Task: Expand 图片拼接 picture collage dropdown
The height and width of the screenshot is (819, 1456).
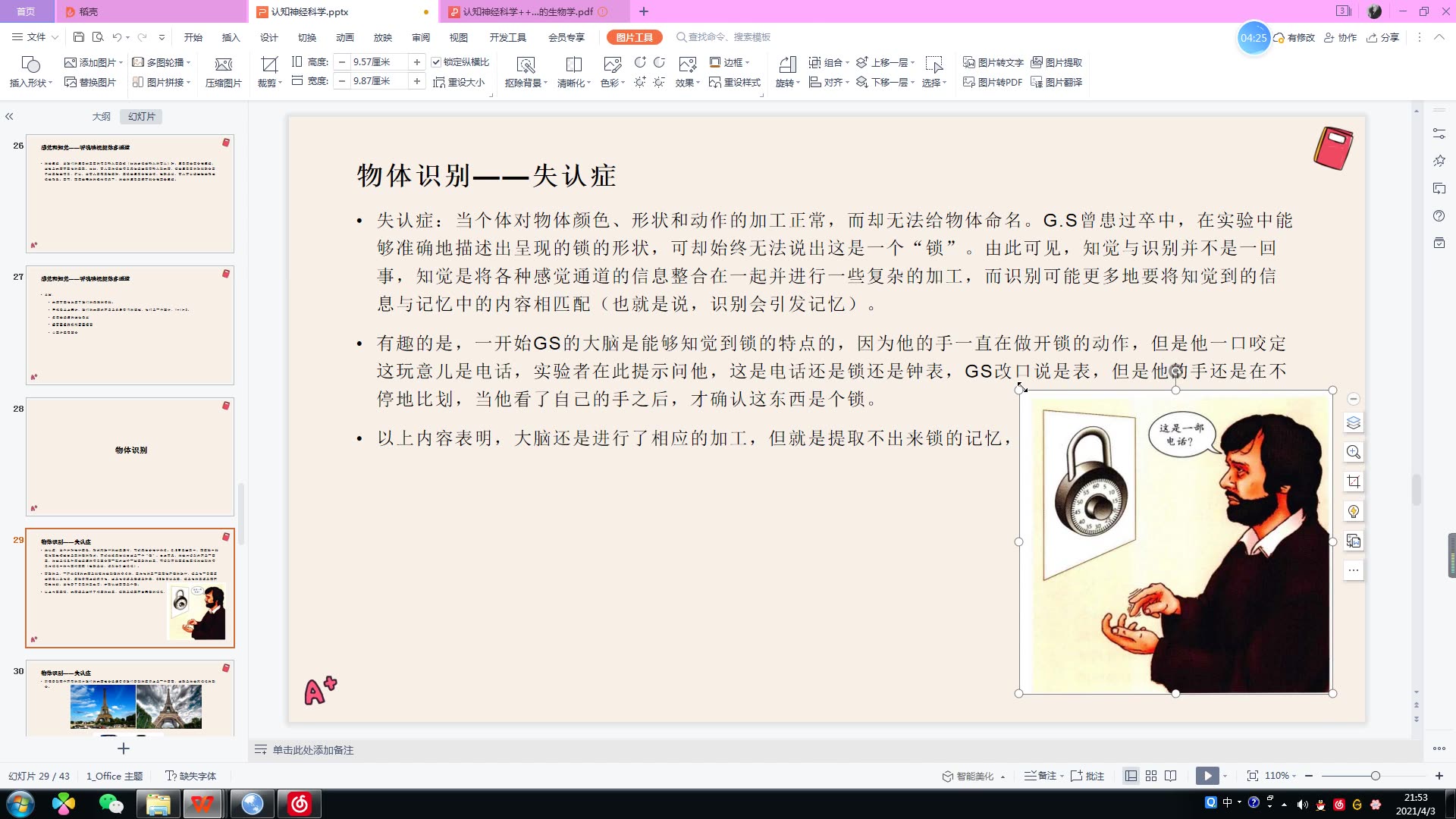Action: click(189, 82)
